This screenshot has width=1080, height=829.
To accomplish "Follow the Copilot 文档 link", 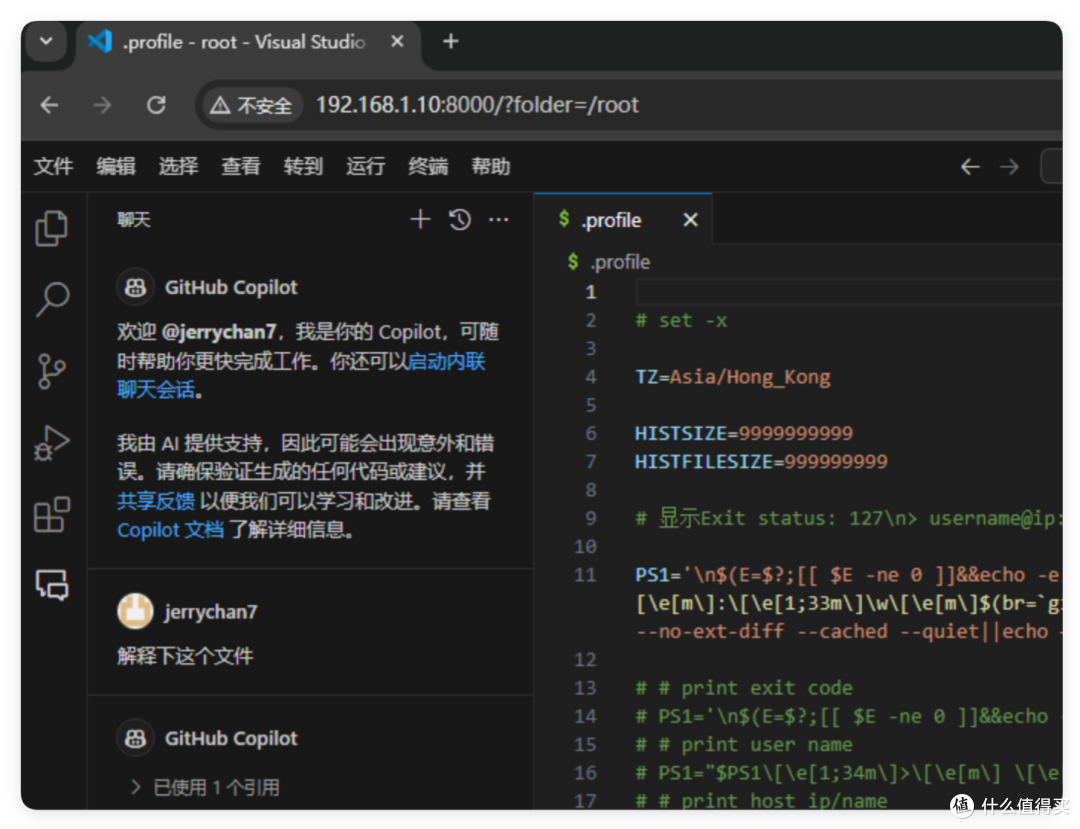I will [170, 529].
